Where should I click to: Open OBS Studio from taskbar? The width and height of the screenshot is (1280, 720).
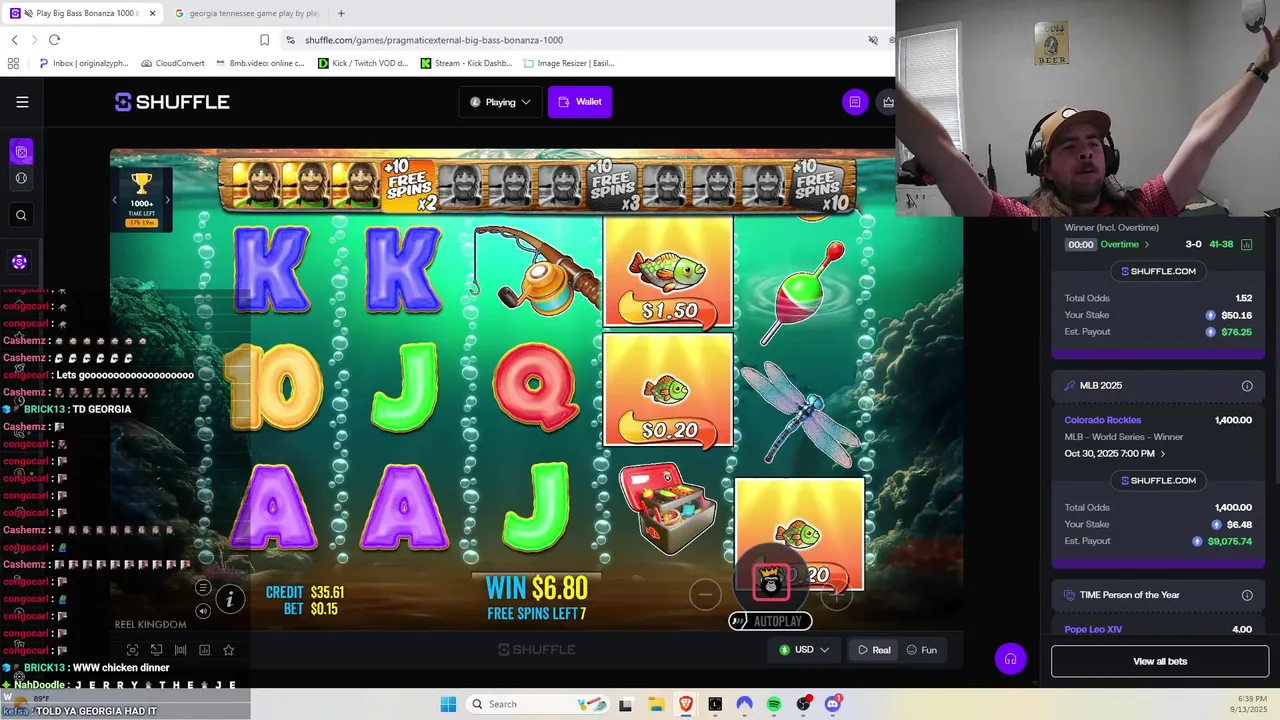[x=803, y=704]
